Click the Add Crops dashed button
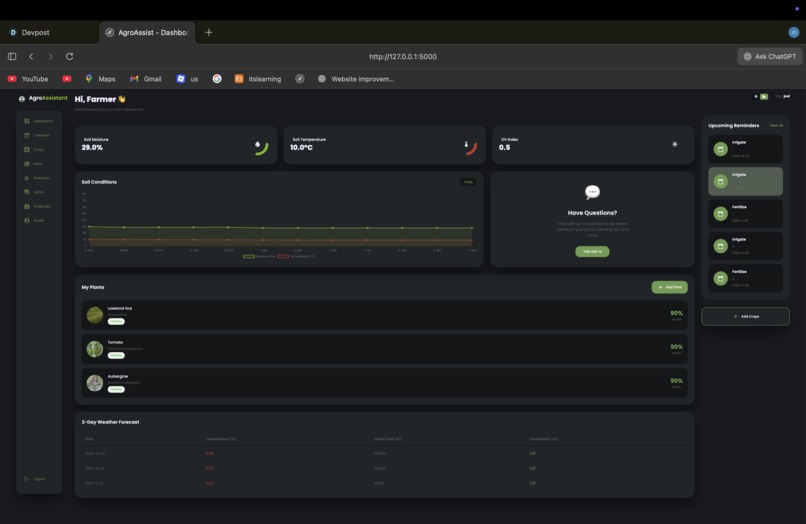 [745, 316]
